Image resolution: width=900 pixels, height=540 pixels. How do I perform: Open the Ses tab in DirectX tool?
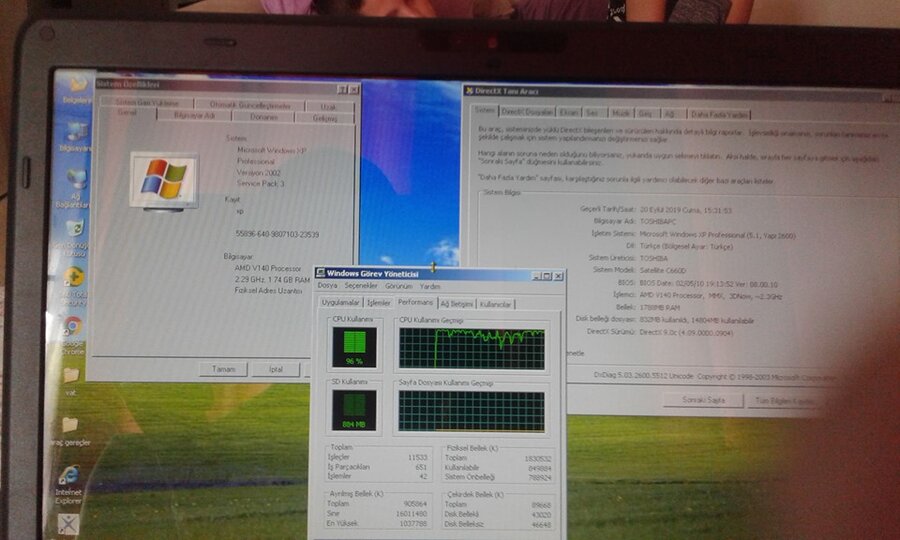pos(592,113)
